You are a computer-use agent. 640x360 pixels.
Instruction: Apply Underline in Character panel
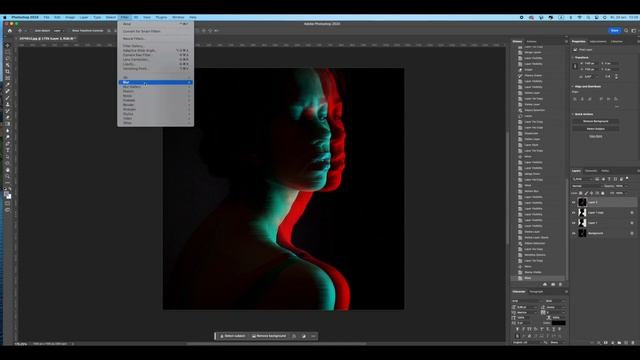[554, 329]
